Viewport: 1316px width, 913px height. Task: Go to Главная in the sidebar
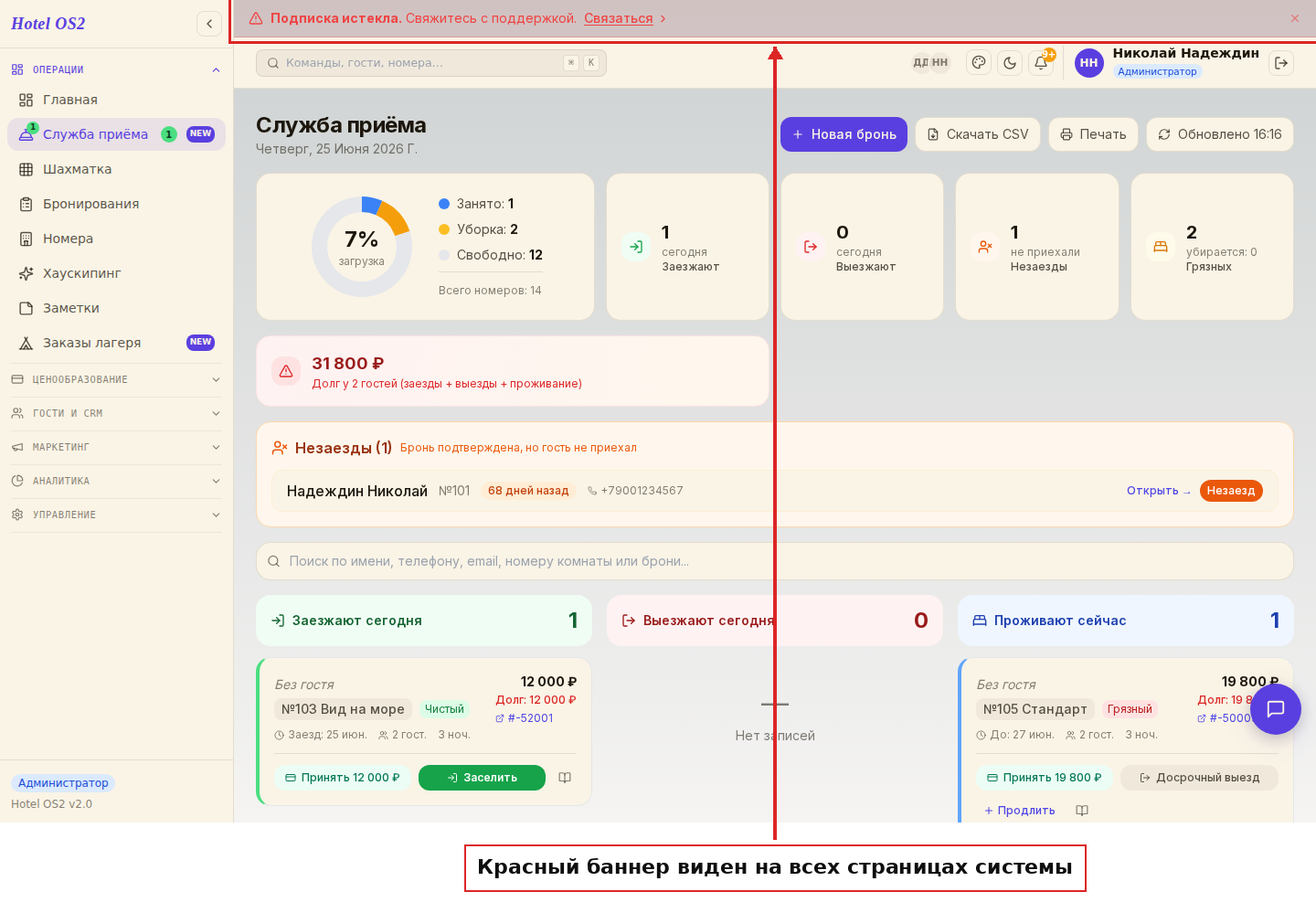(116, 100)
